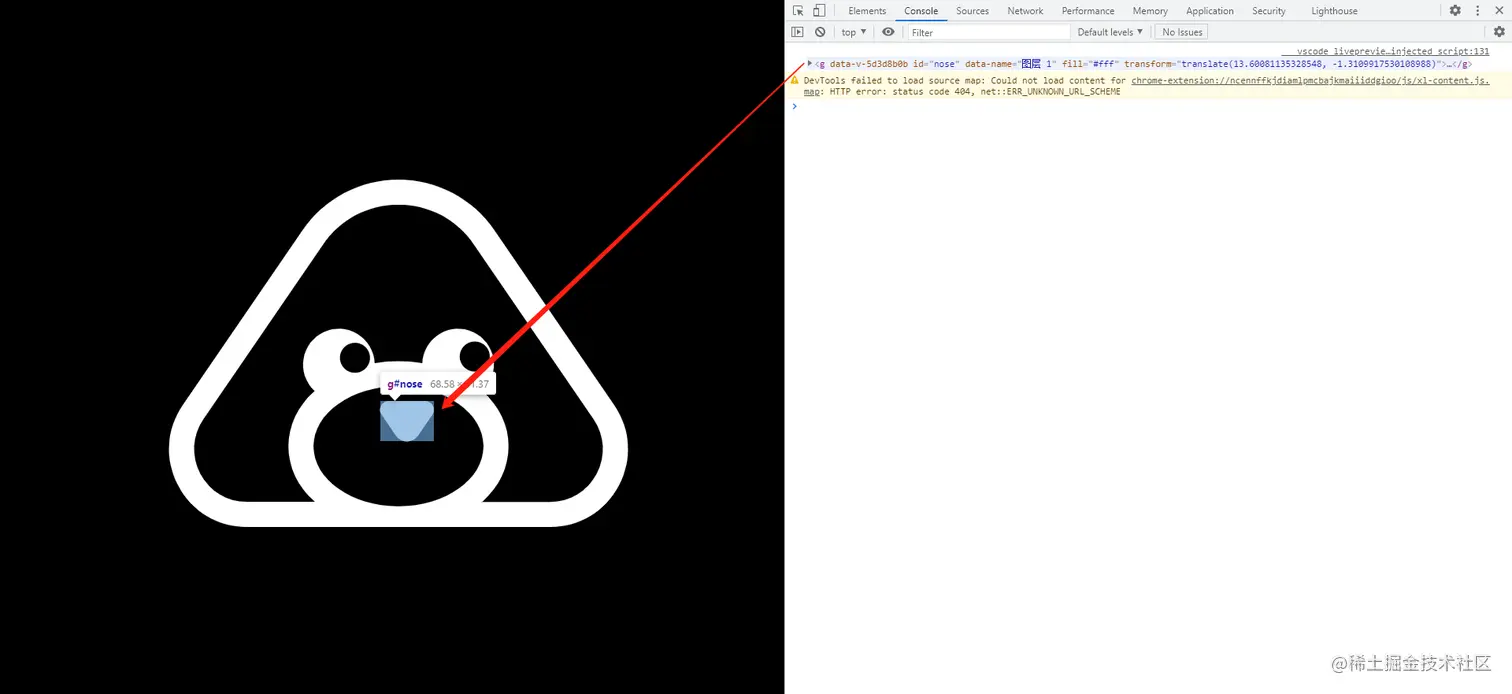Image resolution: width=1512 pixels, height=694 pixels.
Task: Click the id="nose" attribute text
Action: [x=936, y=64]
